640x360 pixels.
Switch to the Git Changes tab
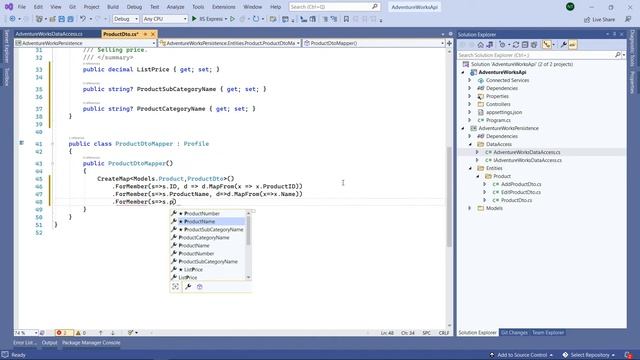tap(514, 333)
